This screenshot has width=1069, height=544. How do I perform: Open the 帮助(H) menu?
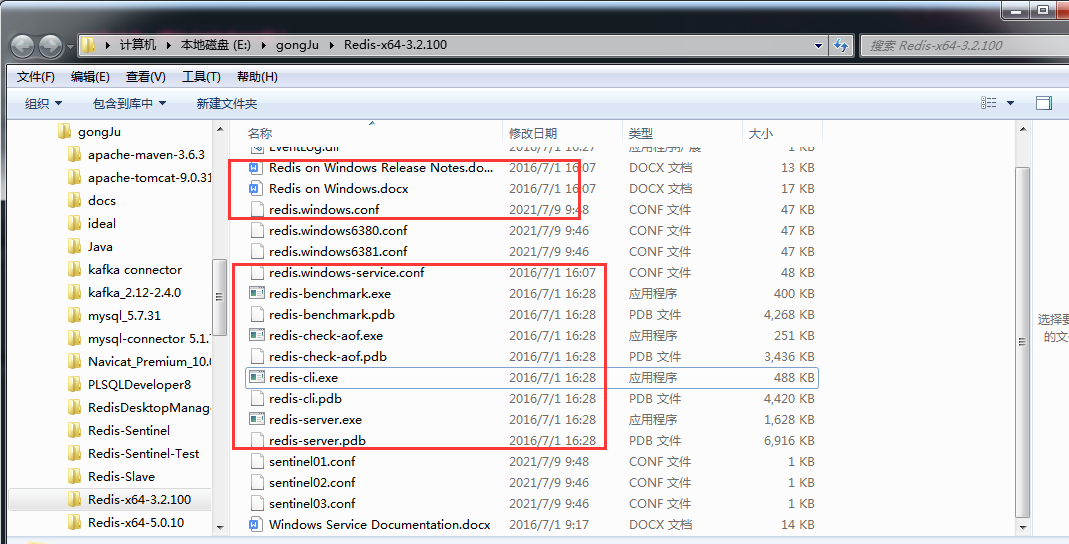coord(257,77)
